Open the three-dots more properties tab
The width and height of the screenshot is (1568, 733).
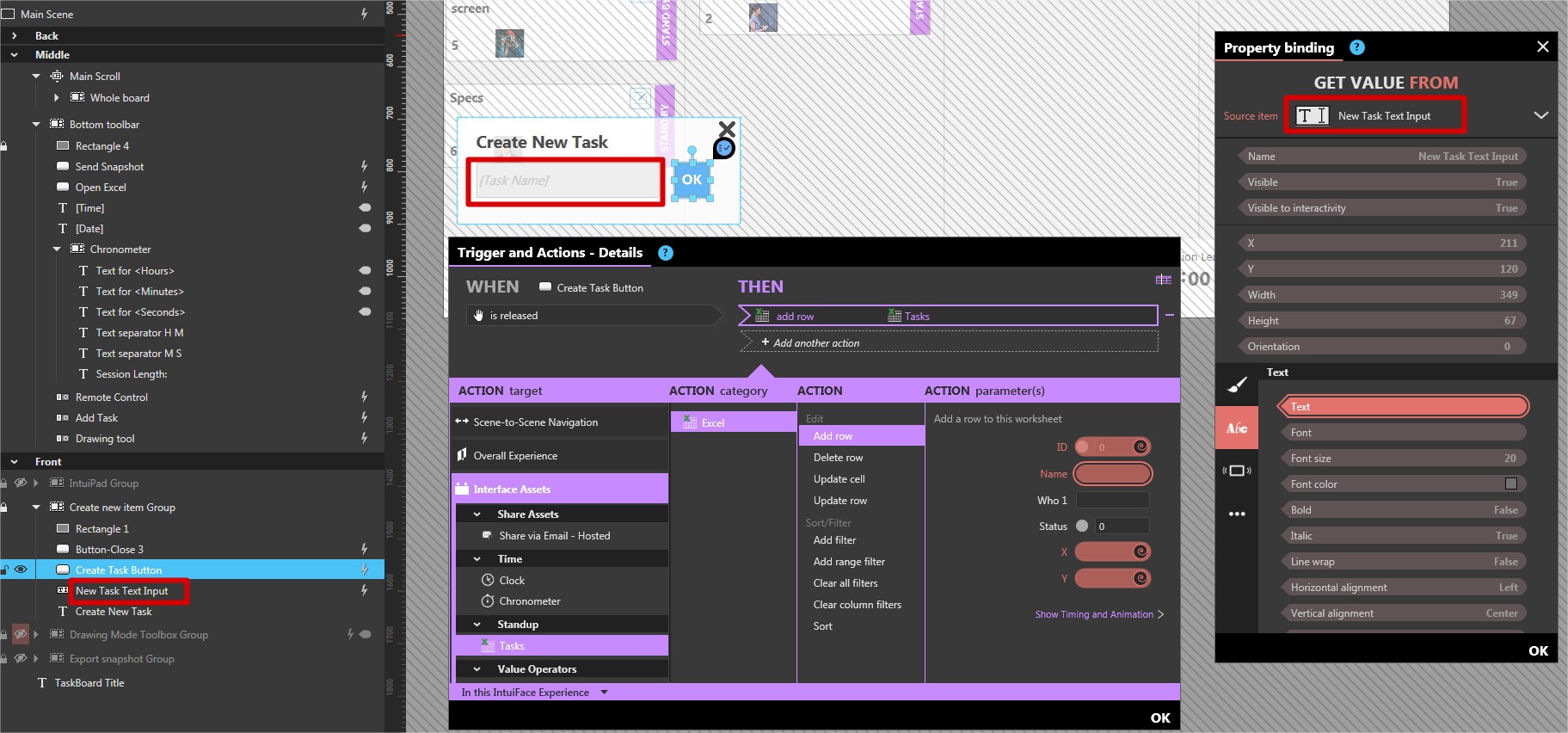click(1237, 514)
